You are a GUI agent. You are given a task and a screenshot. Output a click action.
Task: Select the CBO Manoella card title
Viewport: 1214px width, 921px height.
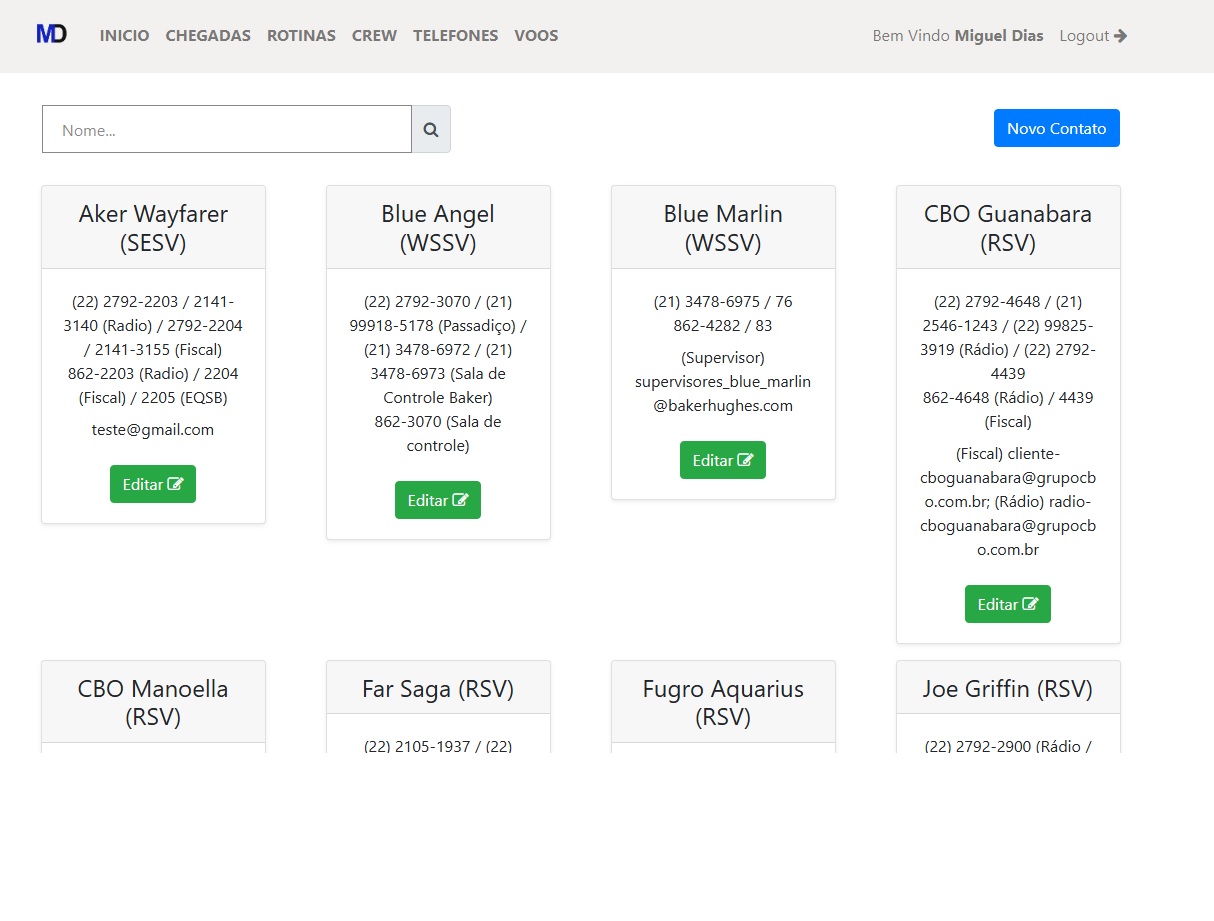pyautogui.click(x=153, y=702)
